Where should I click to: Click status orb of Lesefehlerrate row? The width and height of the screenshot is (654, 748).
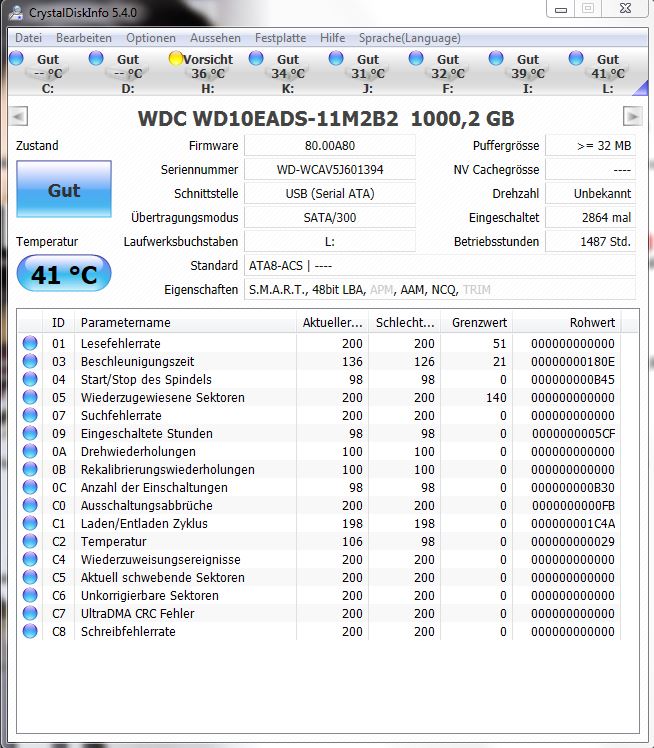pyautogui.click(x=30, y=343)
